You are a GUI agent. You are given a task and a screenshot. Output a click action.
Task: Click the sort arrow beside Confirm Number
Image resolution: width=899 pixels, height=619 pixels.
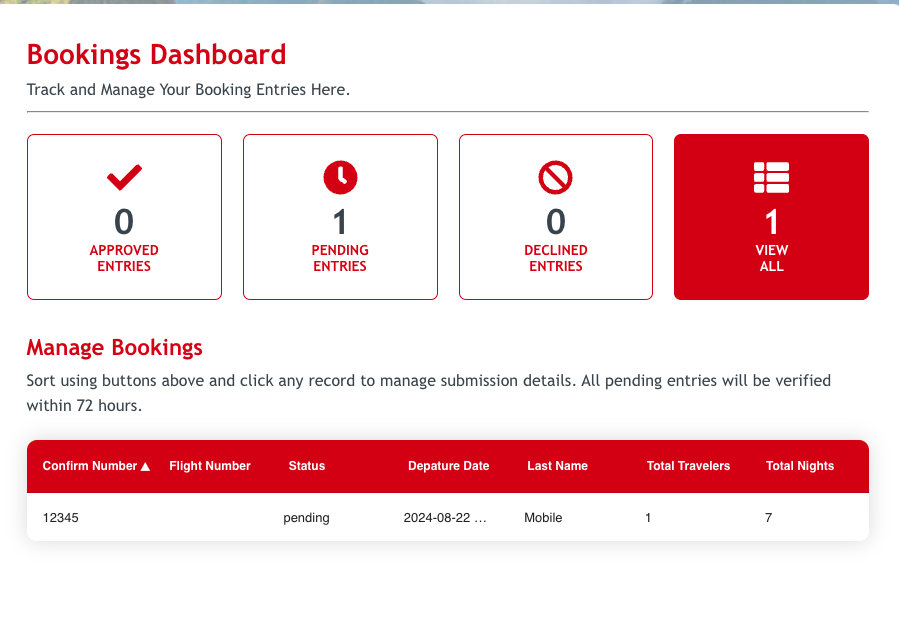[146, 467]
